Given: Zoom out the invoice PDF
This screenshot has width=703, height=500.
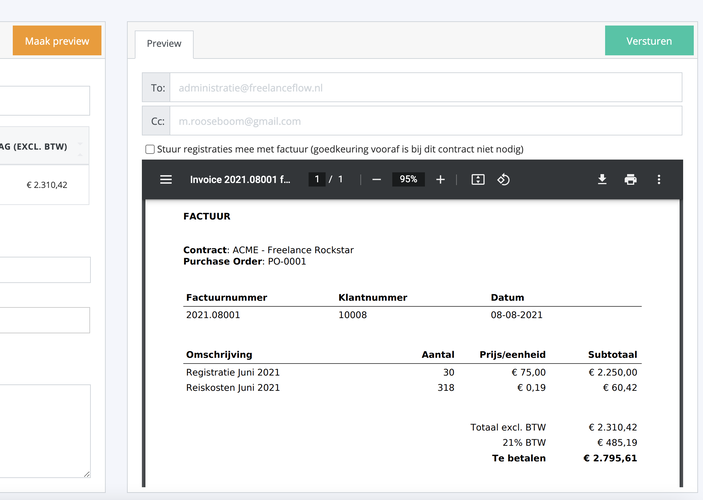Looking at the screenshot, I should click(376, 180).
